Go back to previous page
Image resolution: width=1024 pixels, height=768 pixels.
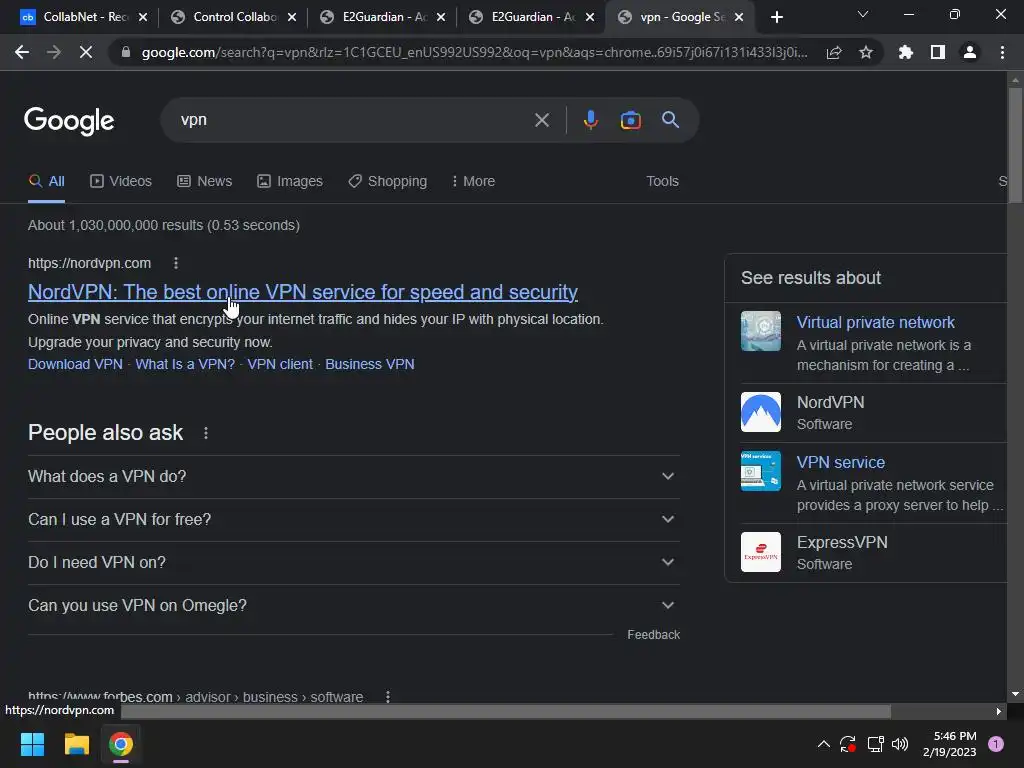point(22,52)
